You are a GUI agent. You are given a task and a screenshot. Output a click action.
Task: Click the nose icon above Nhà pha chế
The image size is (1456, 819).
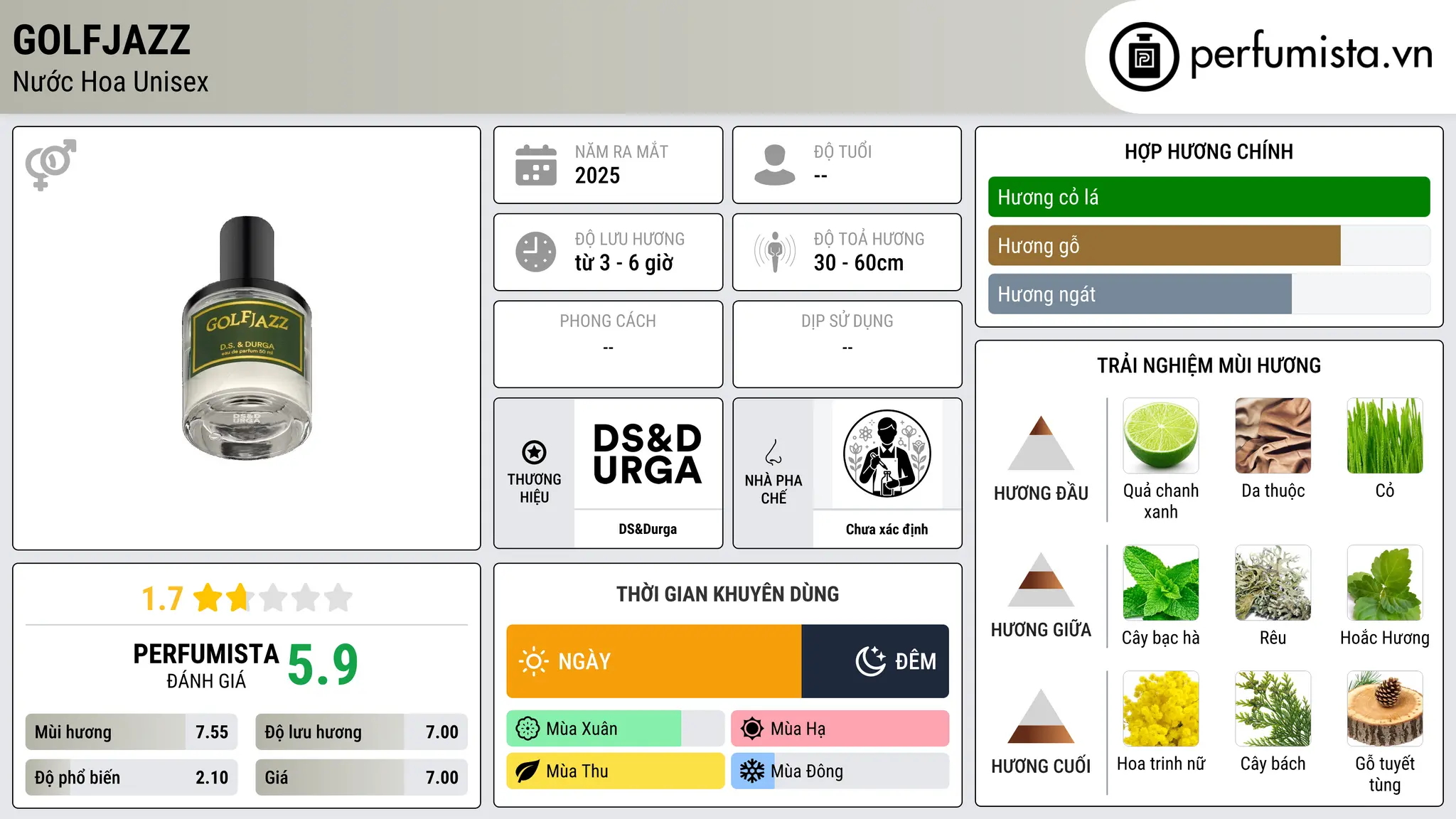pyautogui.click(x=773, y=452)
